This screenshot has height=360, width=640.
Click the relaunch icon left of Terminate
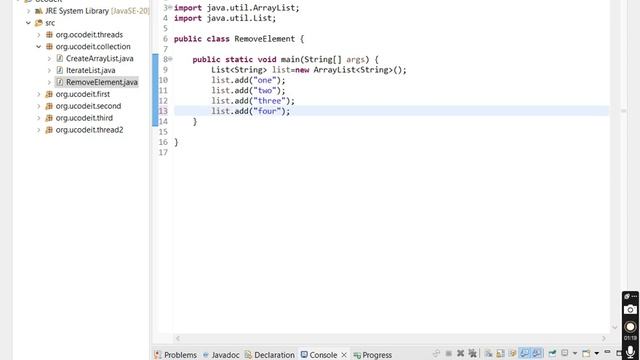pyautogui.click(x=436, y=353)
